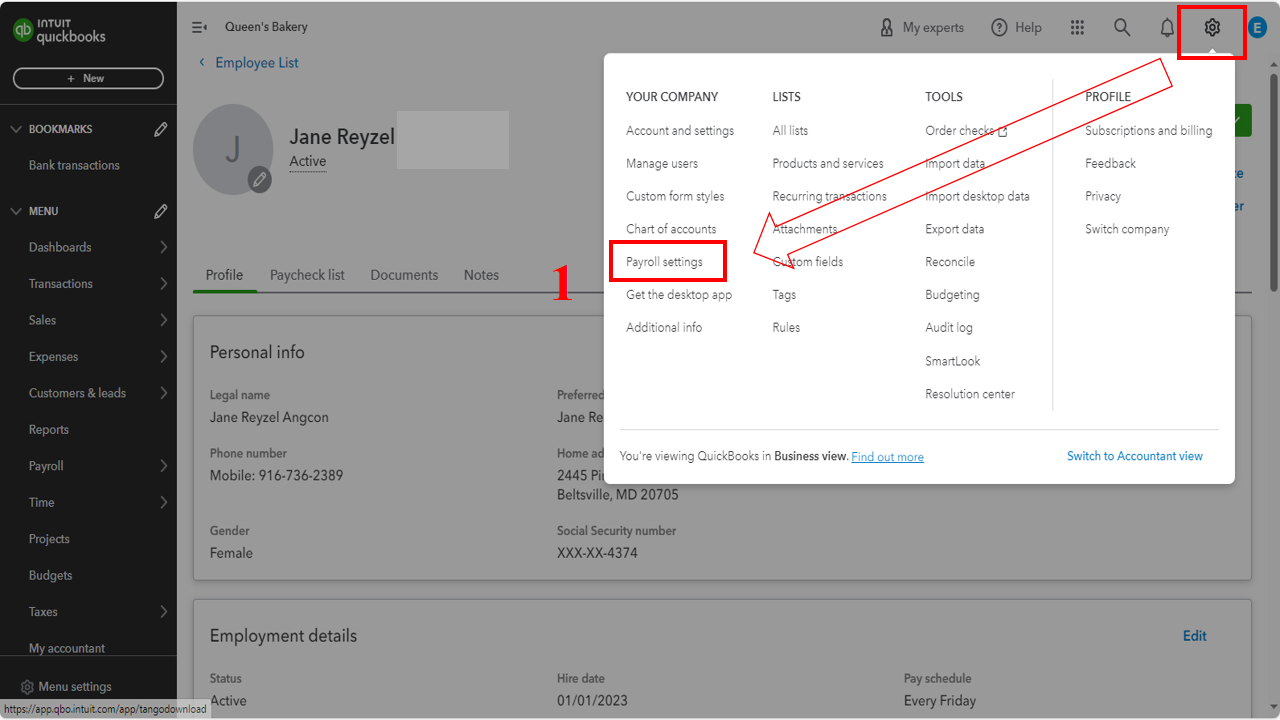Open the Settings gear icon
This screenshot has height=720, width=1280.
pyautogui.click(x=1212, y=28)
